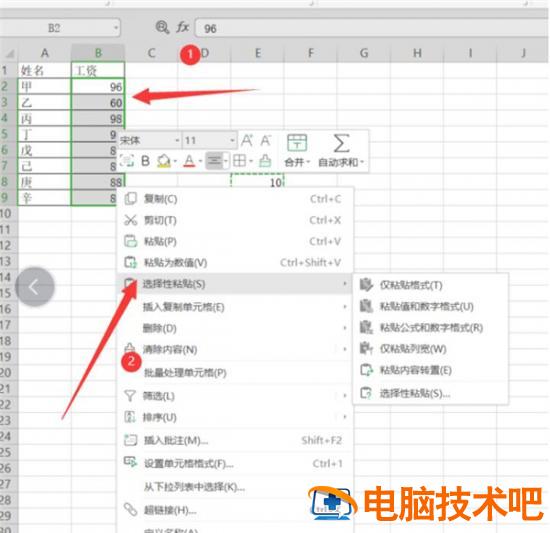Open the 删除(D) menu entry
The height and width of the screenshot is (533, 550).
pos(235,328)
